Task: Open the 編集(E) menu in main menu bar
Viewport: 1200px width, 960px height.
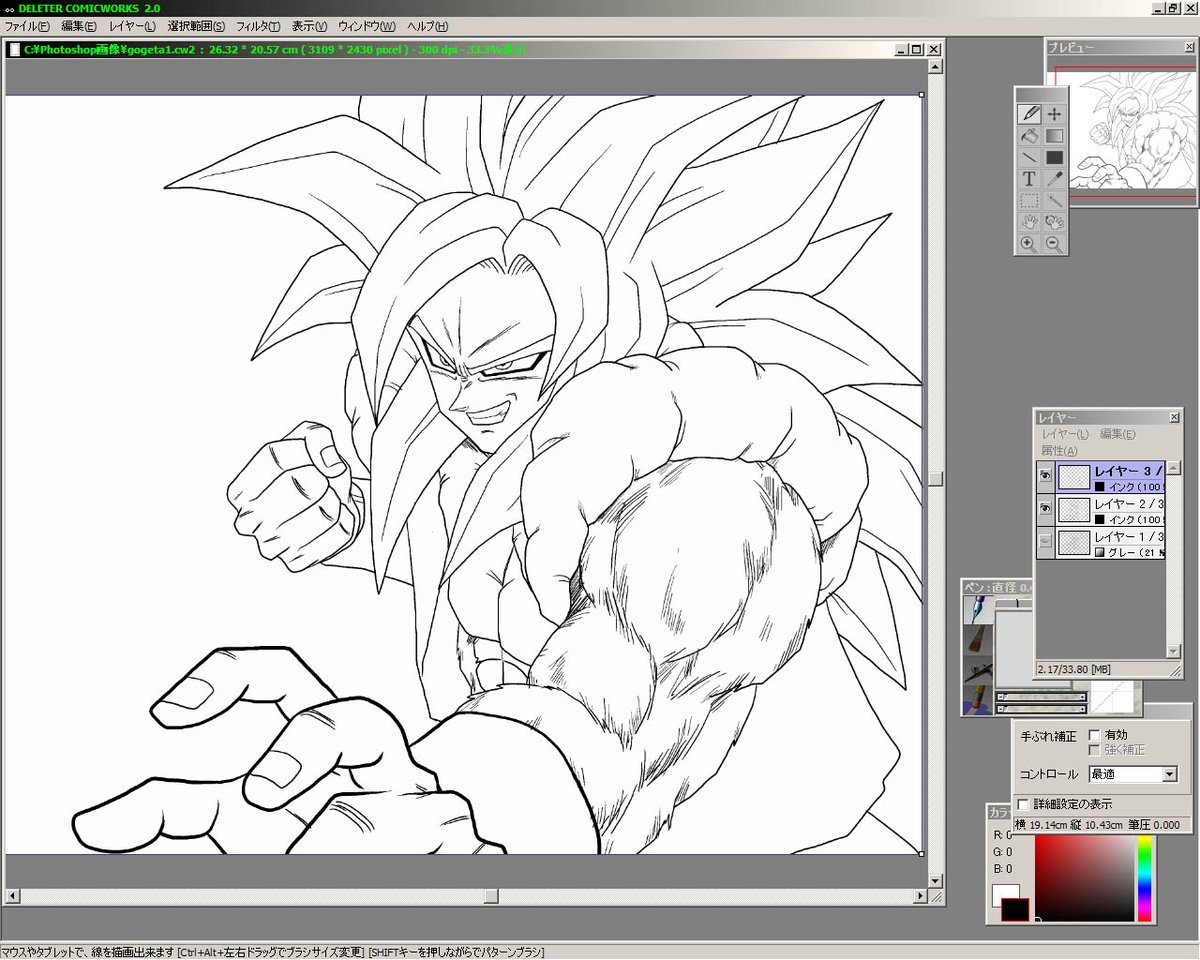Action: pyautogui.click(x=79, y=26)
